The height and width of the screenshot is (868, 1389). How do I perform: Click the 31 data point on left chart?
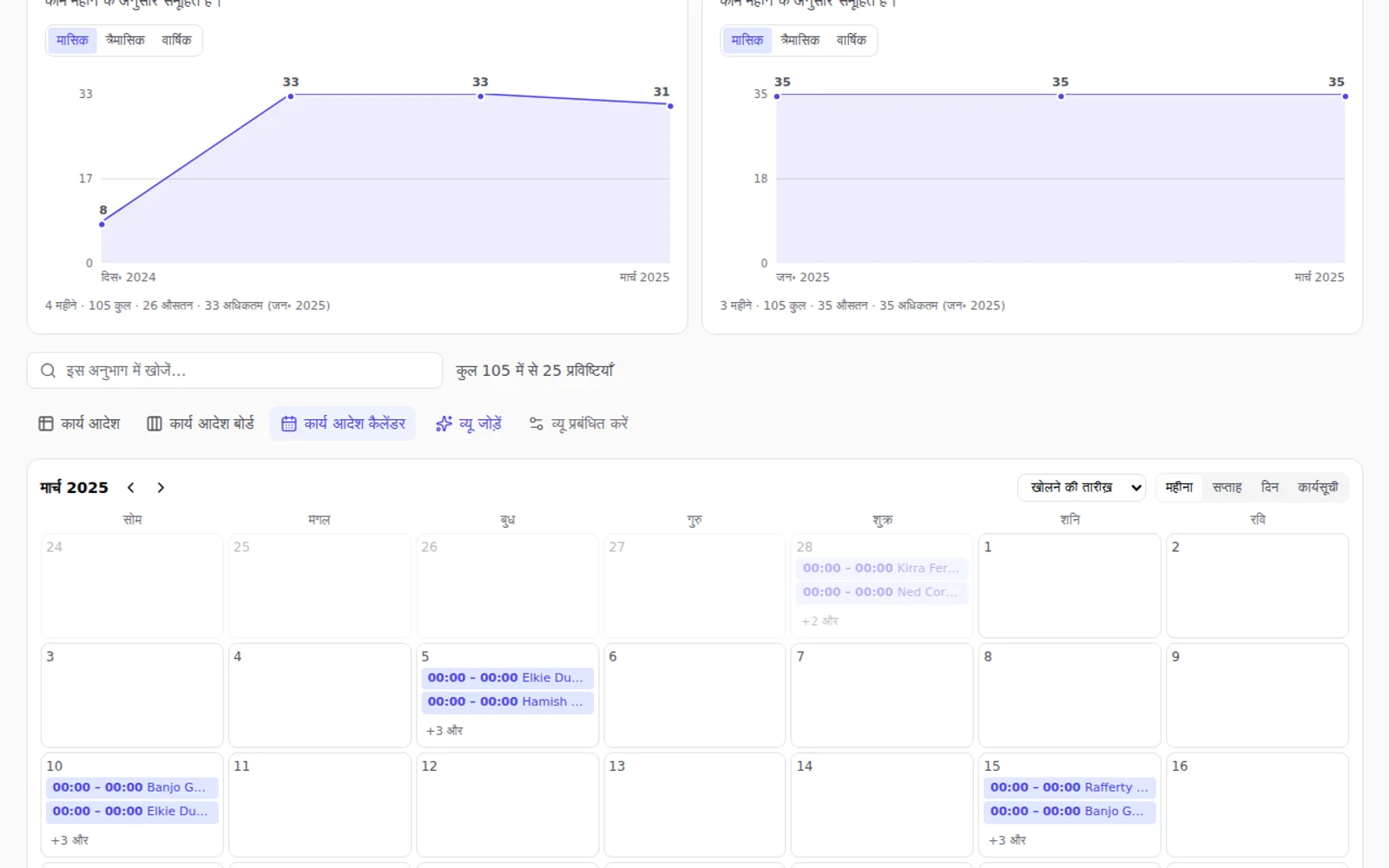670,106
